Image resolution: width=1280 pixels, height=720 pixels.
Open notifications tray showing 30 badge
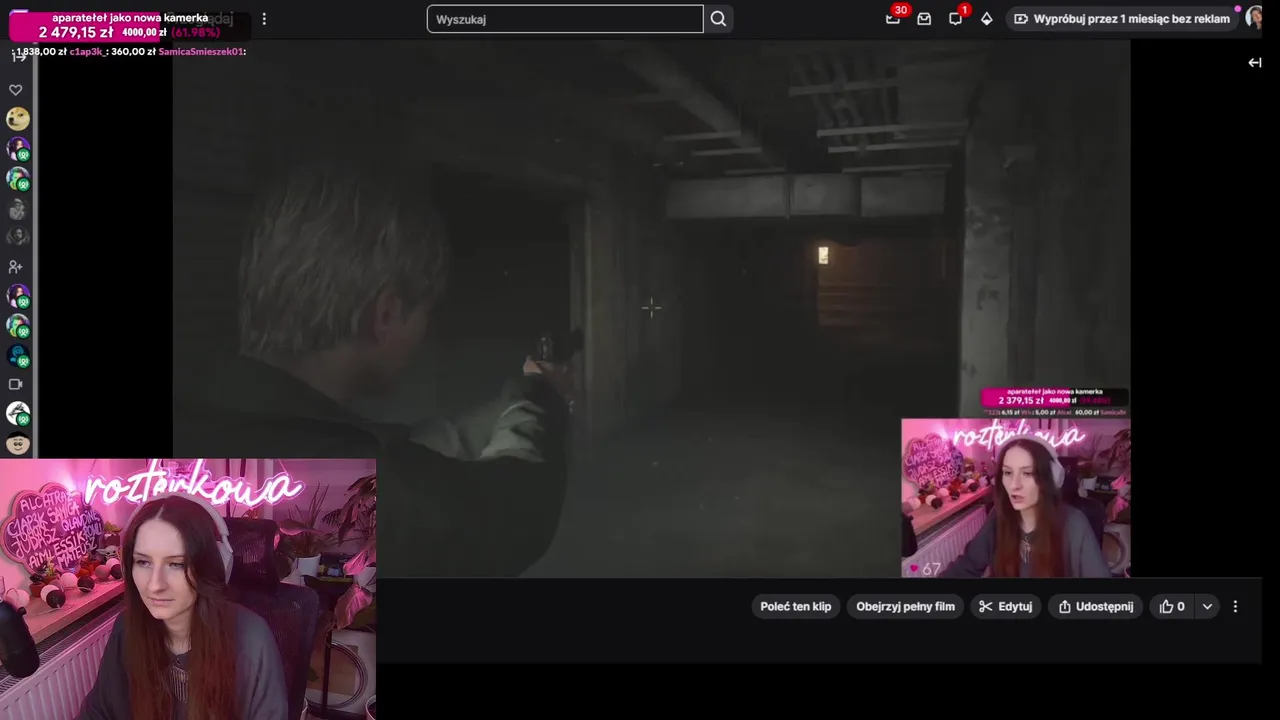[x=893, y=18]
